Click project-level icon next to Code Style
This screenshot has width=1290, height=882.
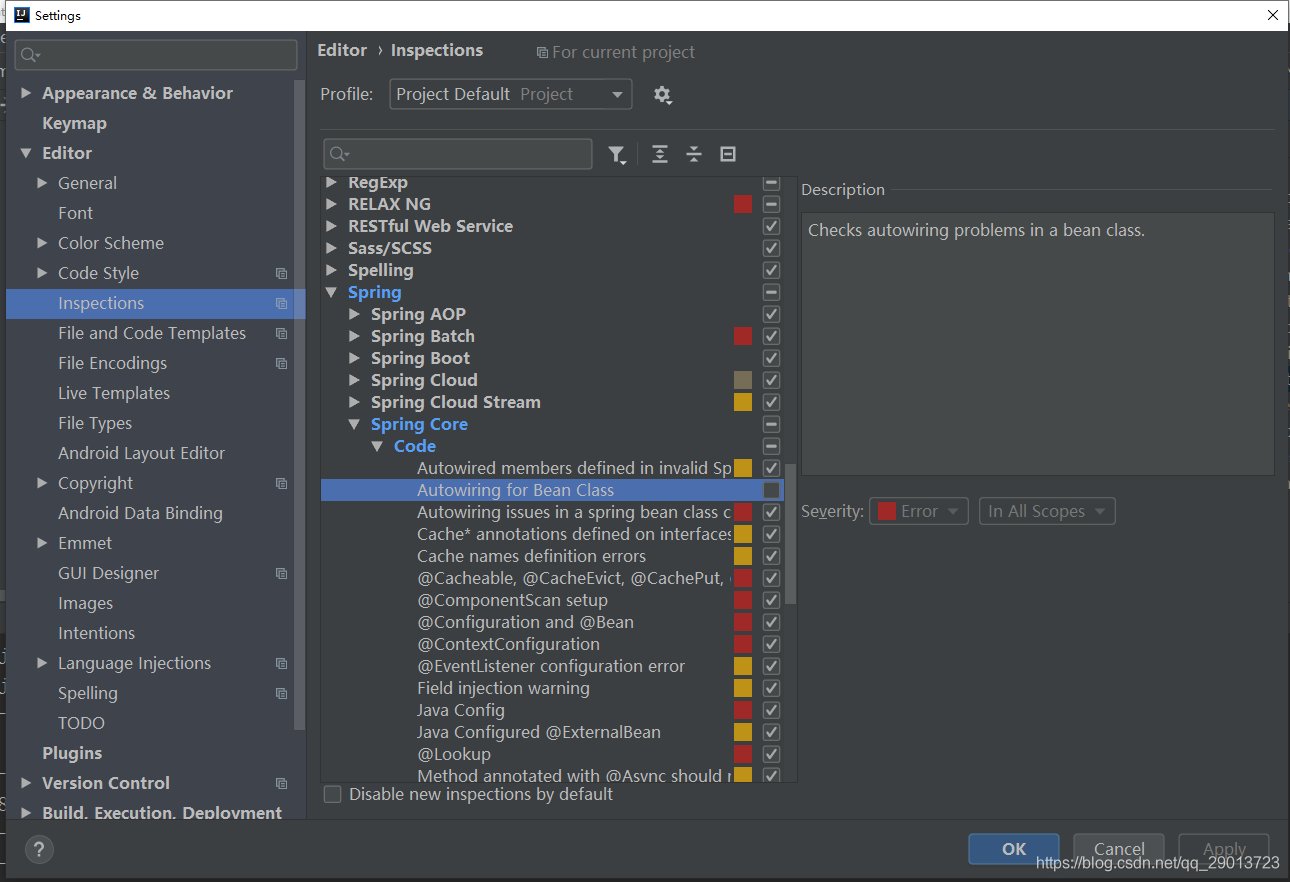[x=281, y=273]
